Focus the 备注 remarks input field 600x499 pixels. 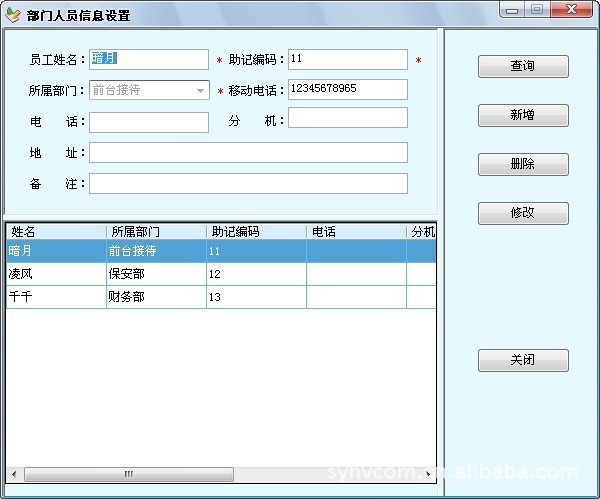click(x=248, y=184)
